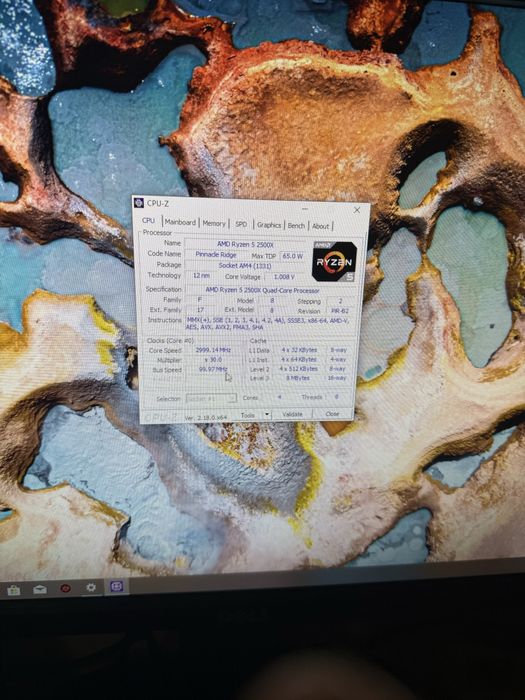
Task: Click the Instructions list field
Action: click(x=271, y=324)
